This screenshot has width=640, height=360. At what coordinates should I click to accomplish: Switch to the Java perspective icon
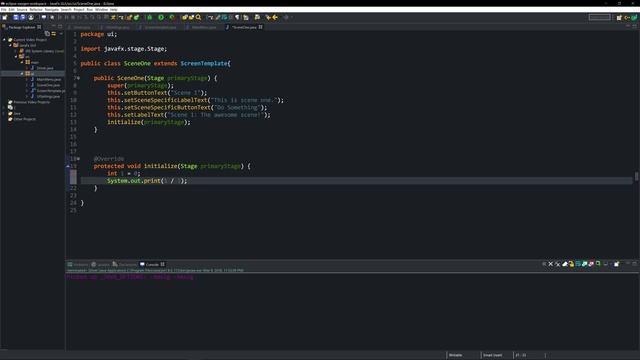coord(634,17)
